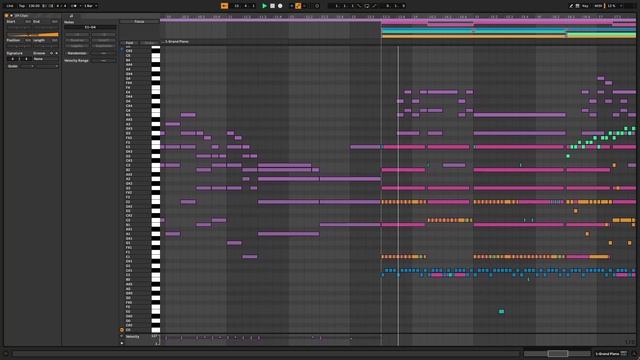Select the lone teal note near bottom

pos(501,311)
